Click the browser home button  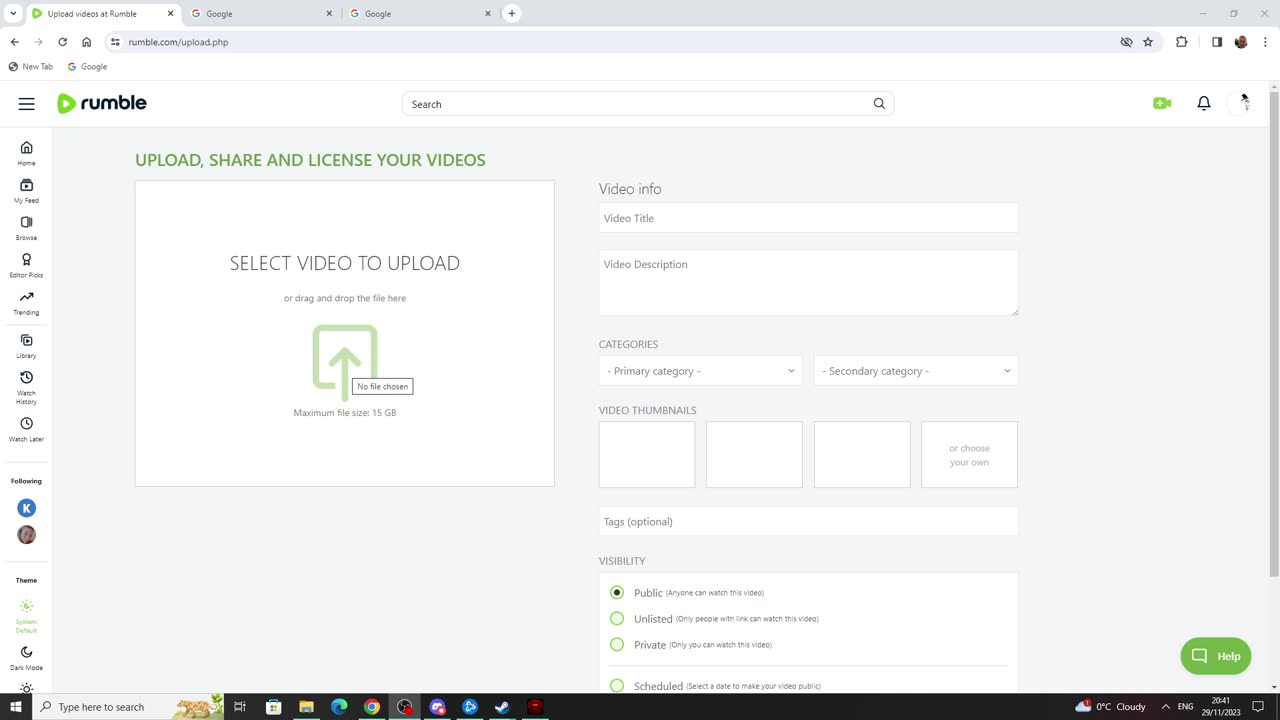86,42
